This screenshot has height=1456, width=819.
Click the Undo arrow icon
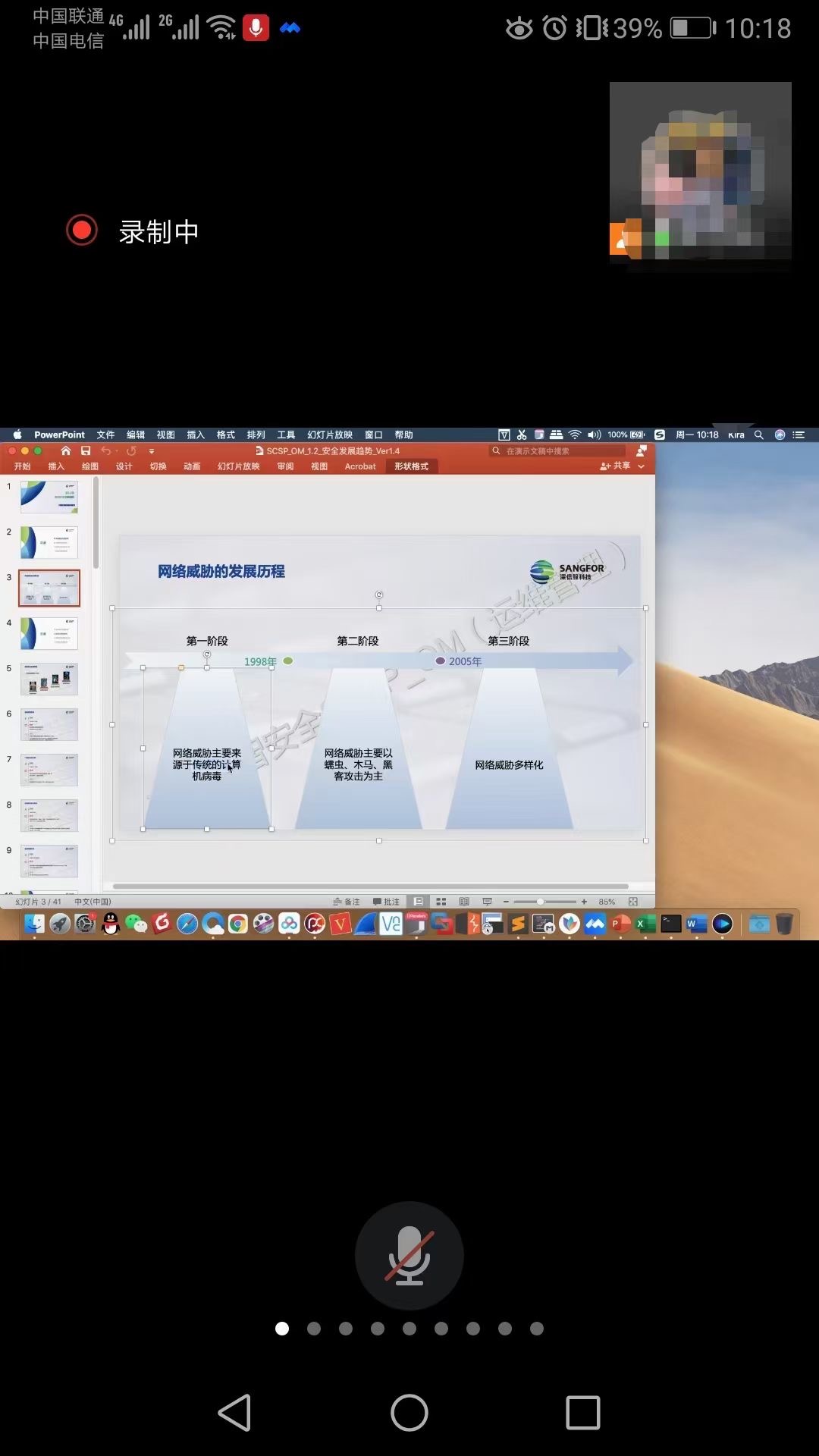(106, 450)
